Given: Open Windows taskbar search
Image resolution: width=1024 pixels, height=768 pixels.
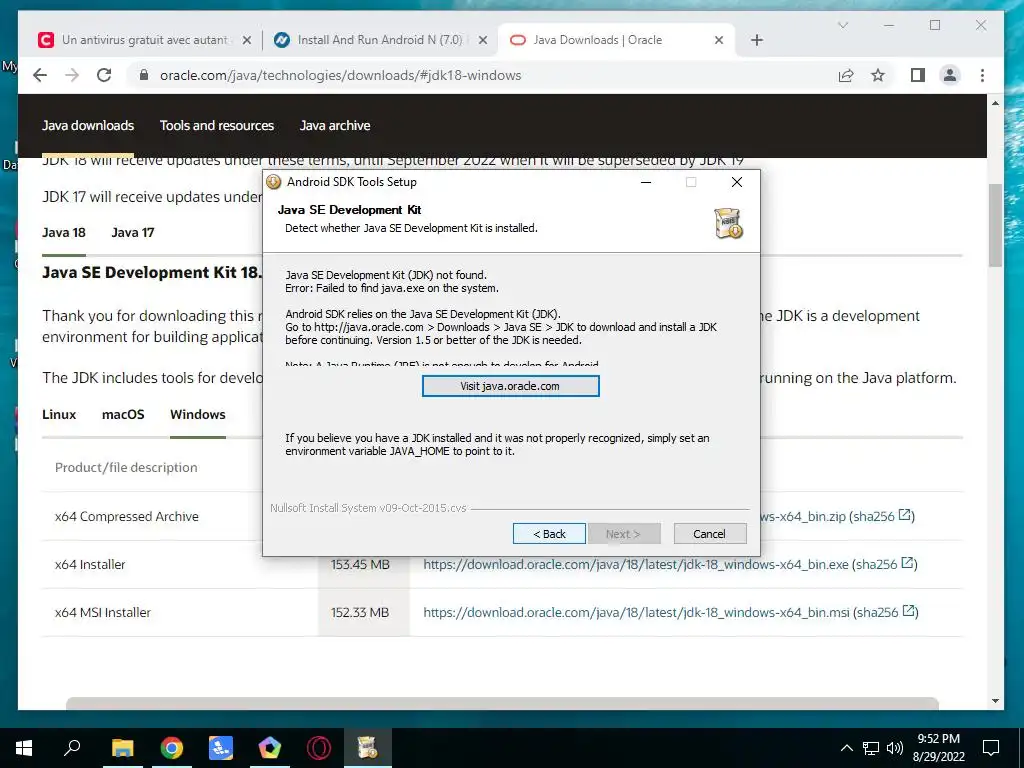Looking at the screenshot, I should tap(72, 748).
